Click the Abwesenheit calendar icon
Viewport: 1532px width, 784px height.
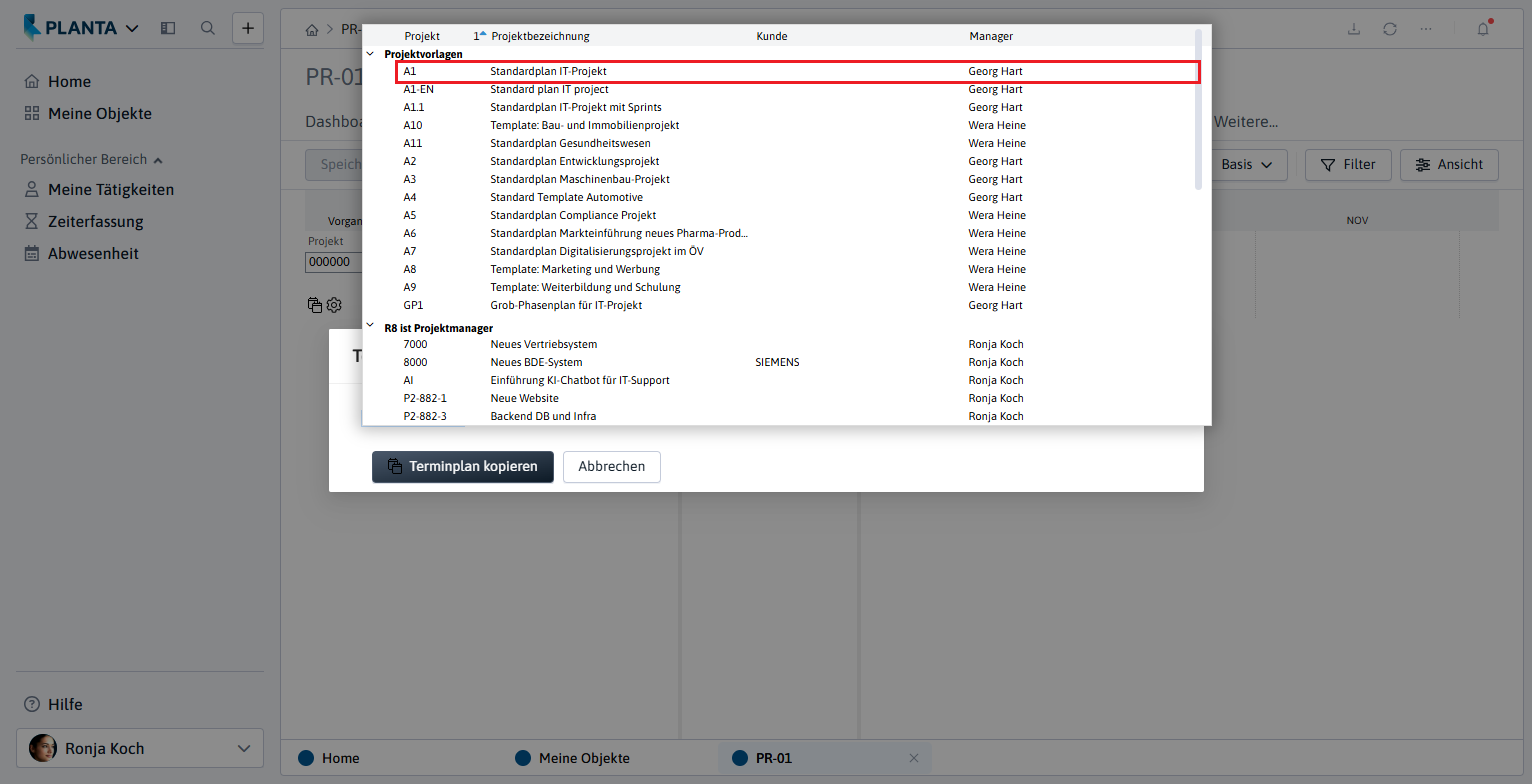tap(32, 254)
